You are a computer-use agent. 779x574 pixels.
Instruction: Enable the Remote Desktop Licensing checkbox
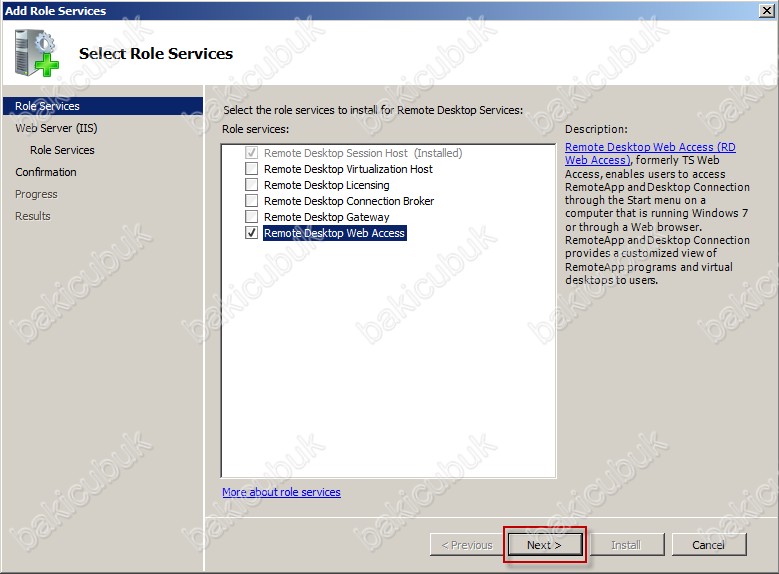(x=251, y=185)
